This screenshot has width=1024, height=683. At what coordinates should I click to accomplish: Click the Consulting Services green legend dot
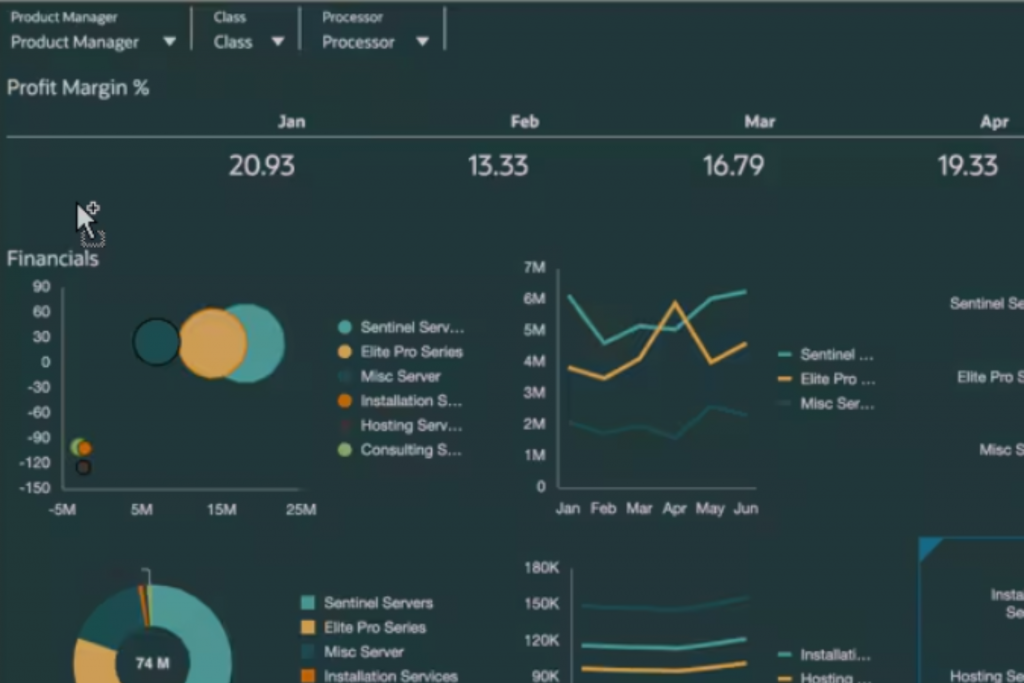[x=345, y=450]
